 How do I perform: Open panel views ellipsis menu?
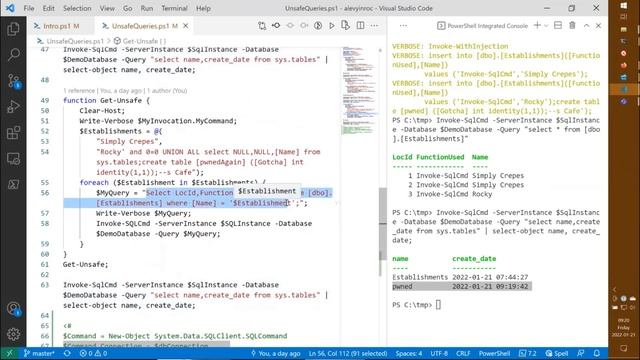pos(403,26)
